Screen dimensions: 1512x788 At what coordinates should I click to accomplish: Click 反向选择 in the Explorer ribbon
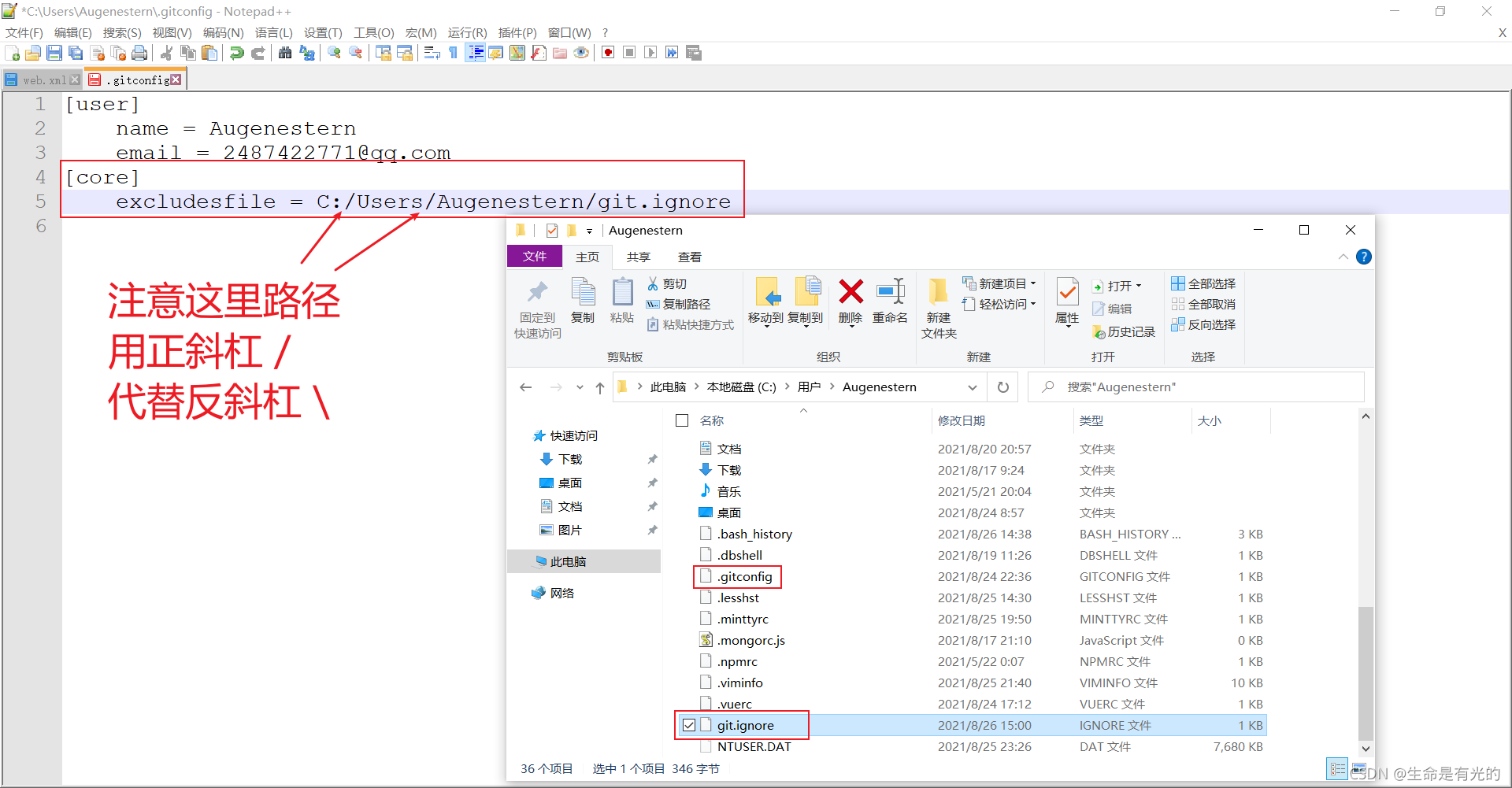point(1203,324)
